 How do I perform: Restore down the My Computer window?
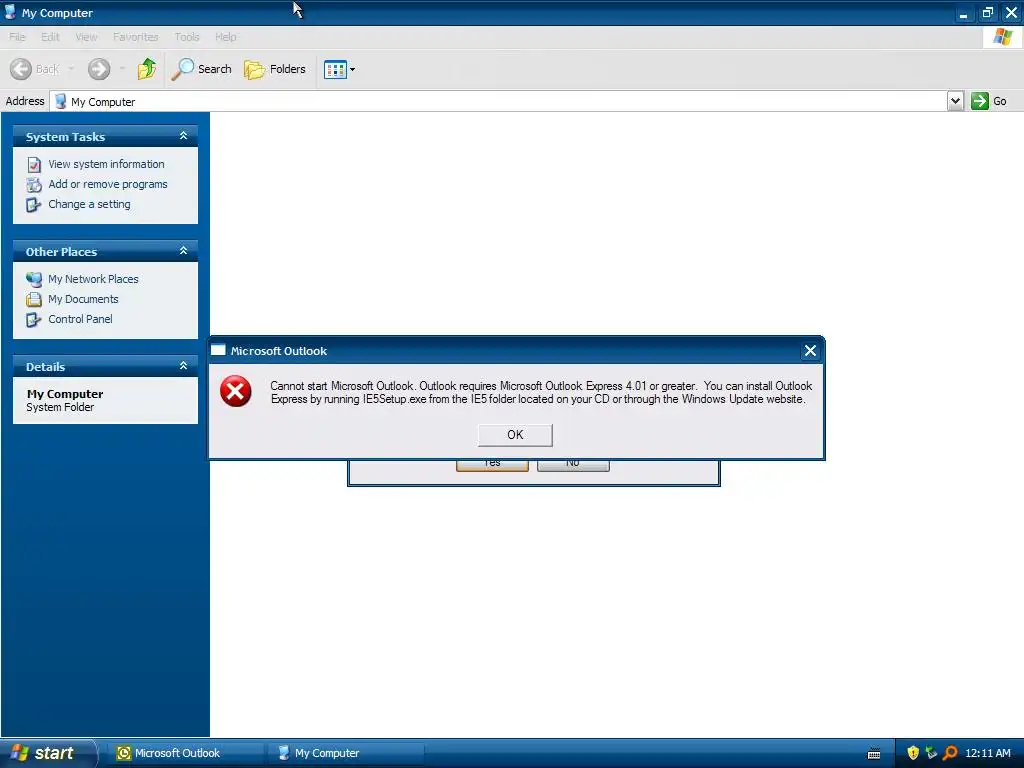tap(987, 12)
